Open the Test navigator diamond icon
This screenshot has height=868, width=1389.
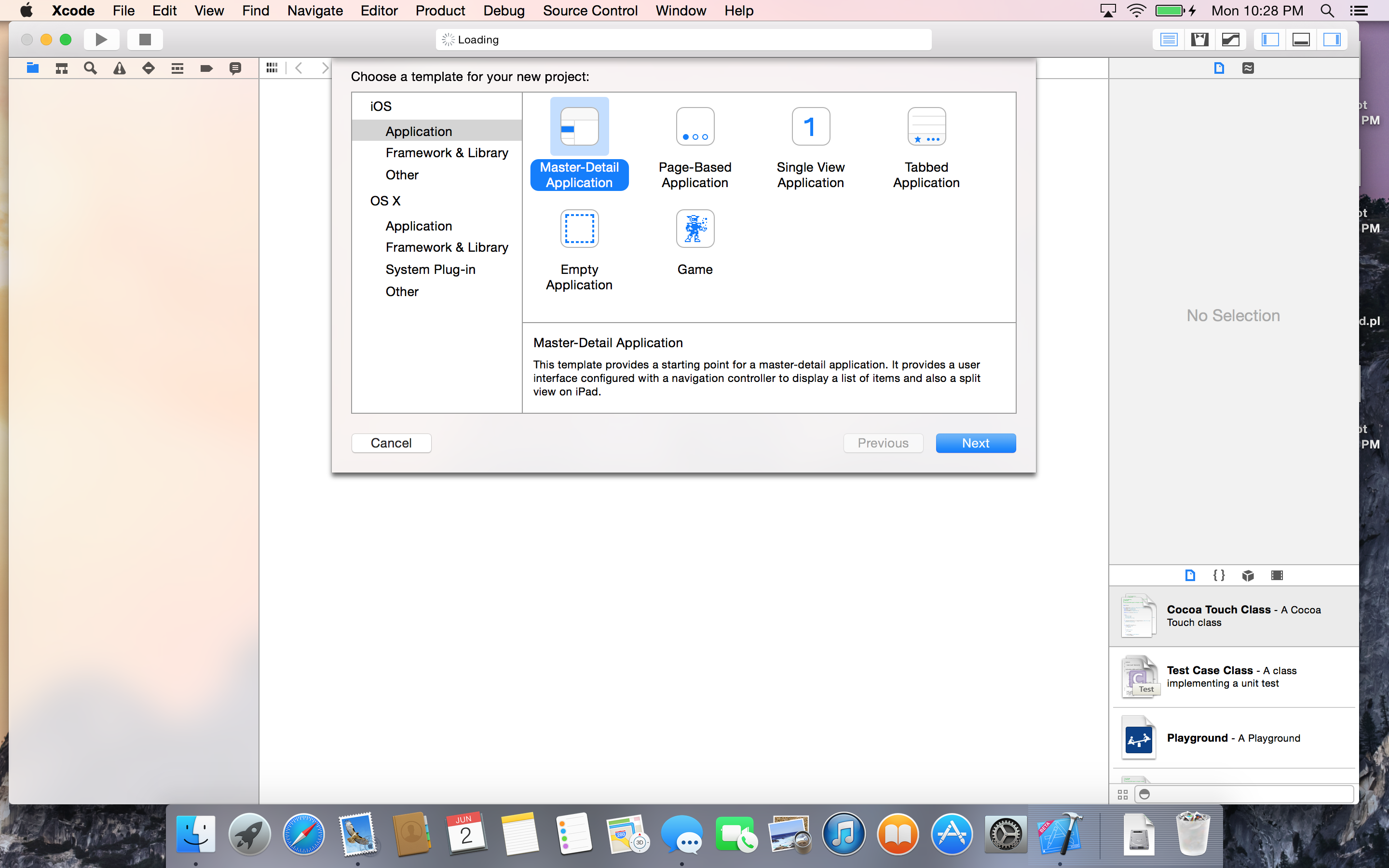pyautogui.click(x=148, y=68)
